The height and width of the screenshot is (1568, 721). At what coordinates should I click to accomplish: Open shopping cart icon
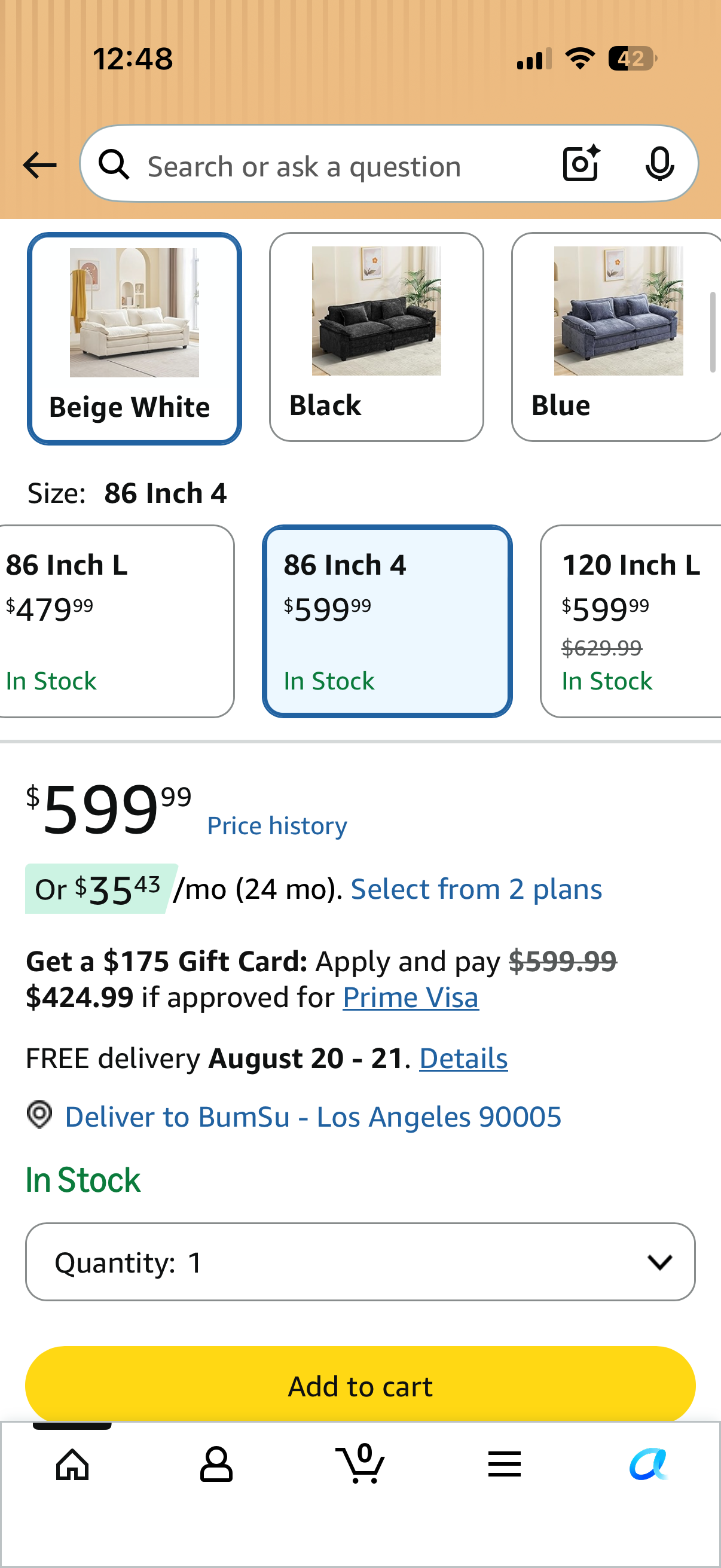point(360,1463)
